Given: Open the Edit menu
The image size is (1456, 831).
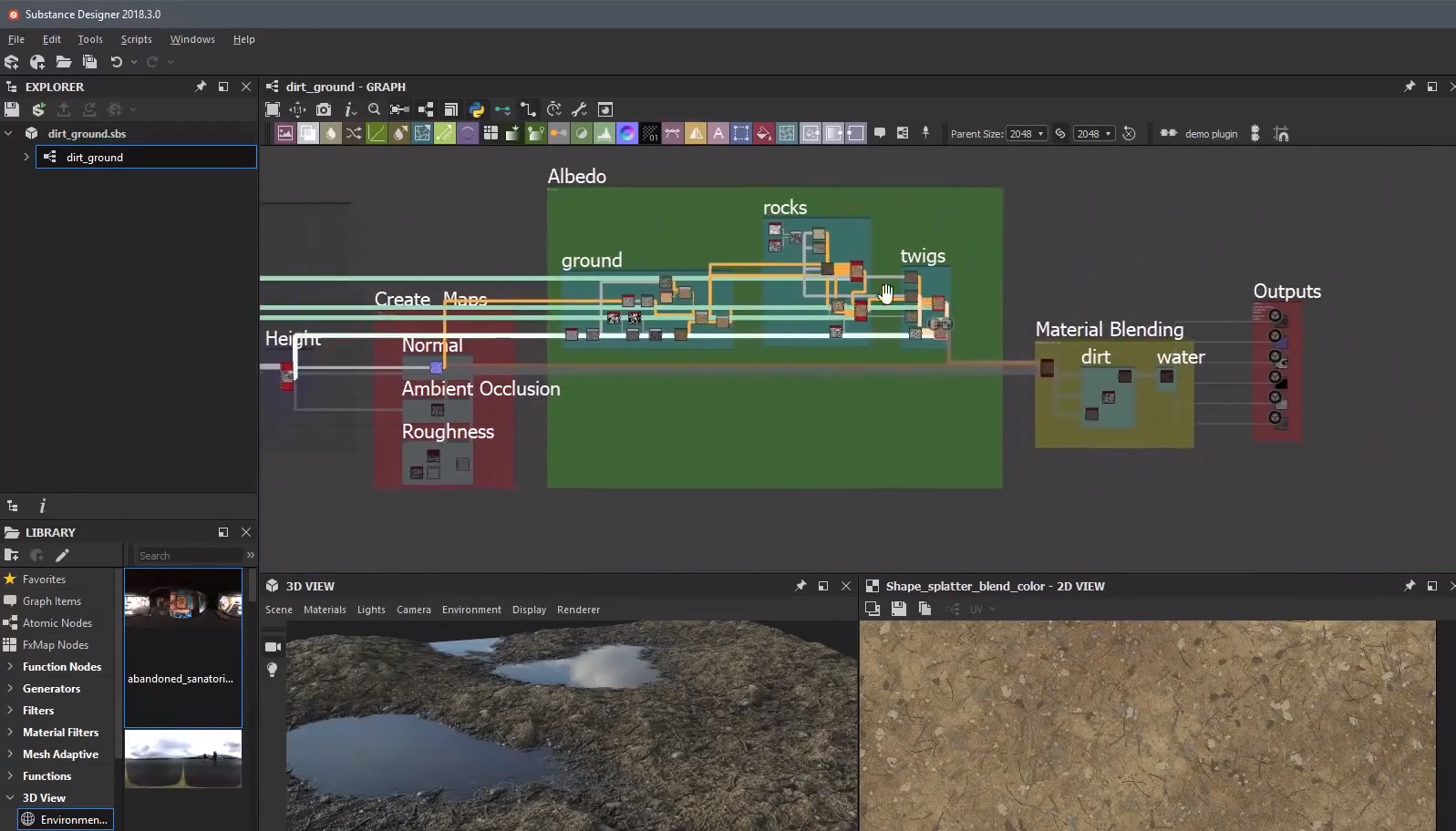Looking at the screenshot, I should coord(52,39).
